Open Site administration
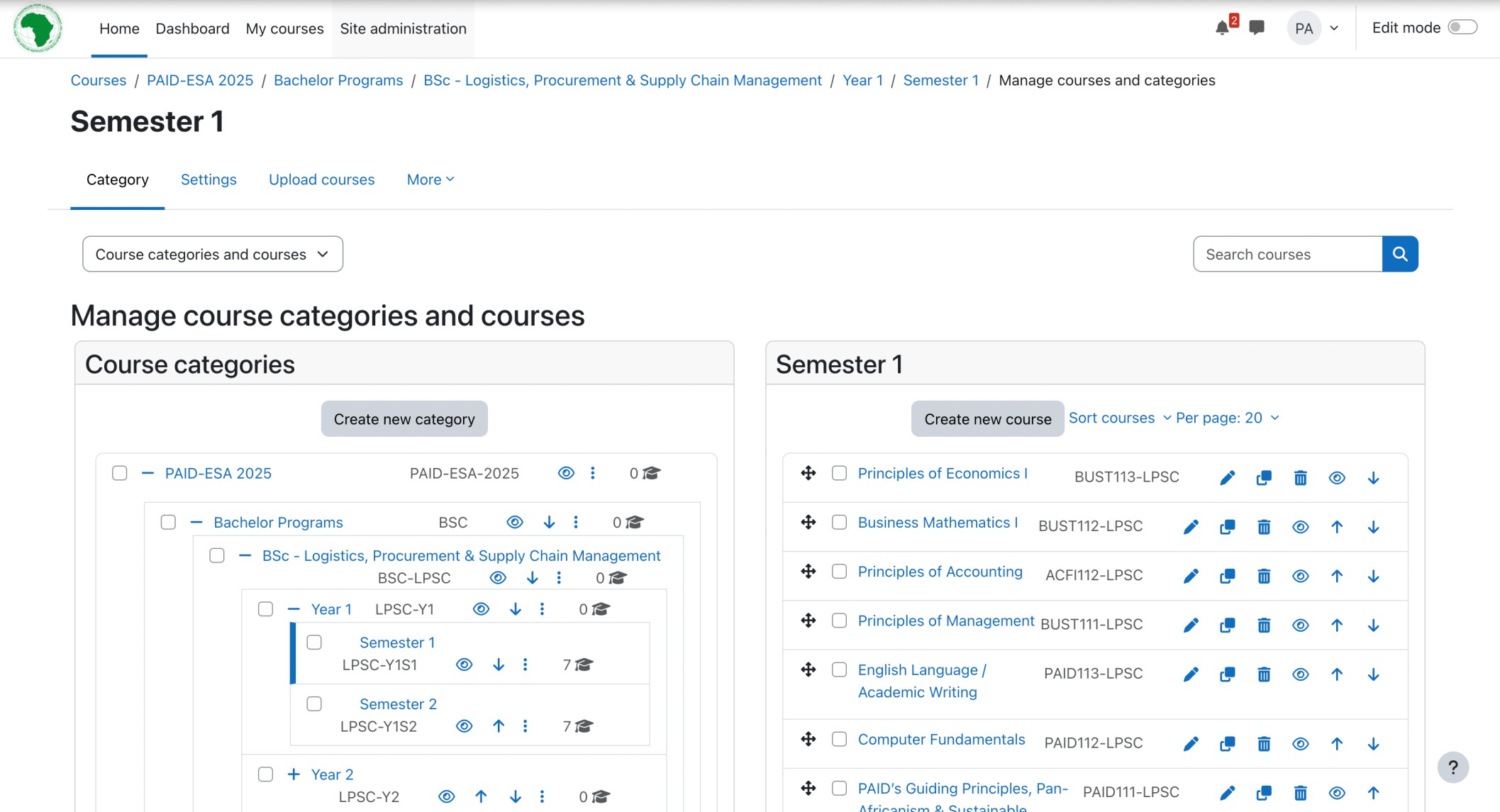The width and height of the screenshot is (1500, 812). (403, 28)
